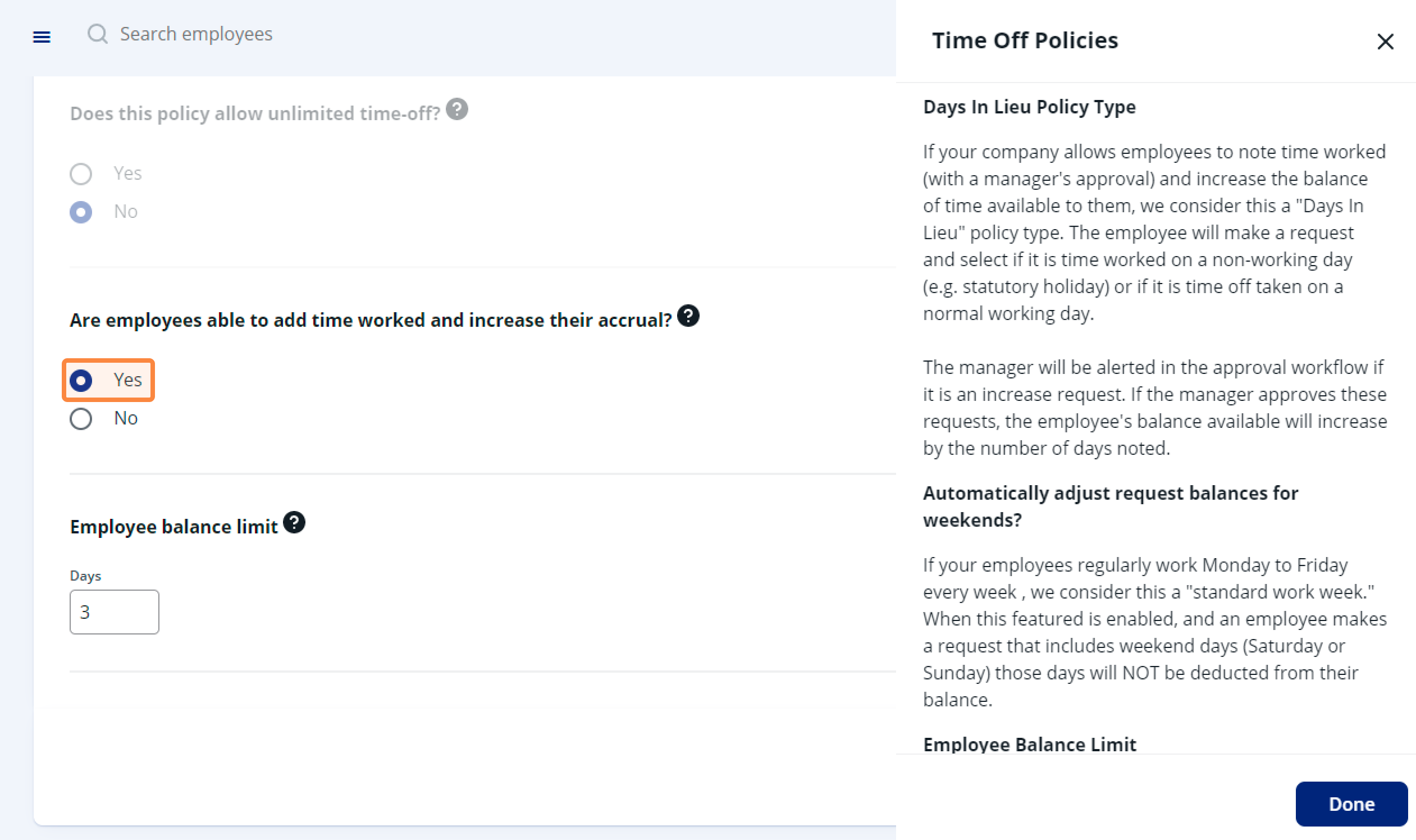Screen dimensions: 1416x840
Task: Click the 'Are employees able to add time' label
Action: 371,320
